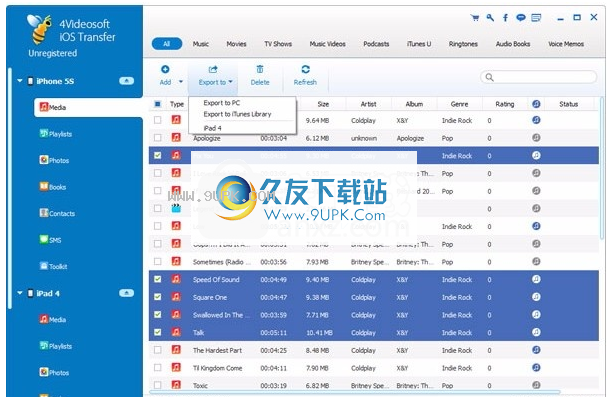The image size is (608, 397).
Task: Open iPad 4 Photos section
Action: [54, 372]
